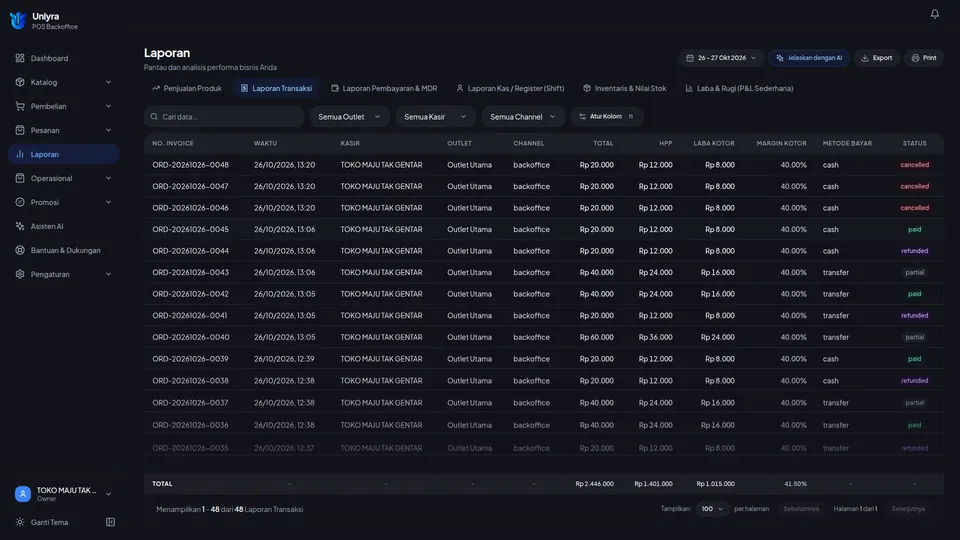The width and height of the screenshot is (960, 540).
Task: Switch to Inventaris & Nilai Stok tab
Action: click(x=624, y=88)
